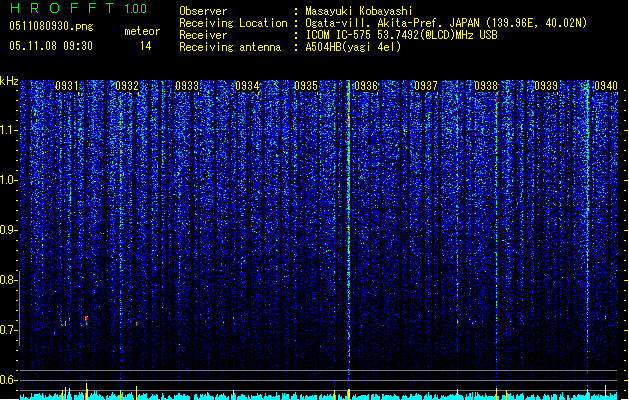Click the date stamp 05.11.08 09:30
Viewport: 629px width, 400px height.
(51, 46)
